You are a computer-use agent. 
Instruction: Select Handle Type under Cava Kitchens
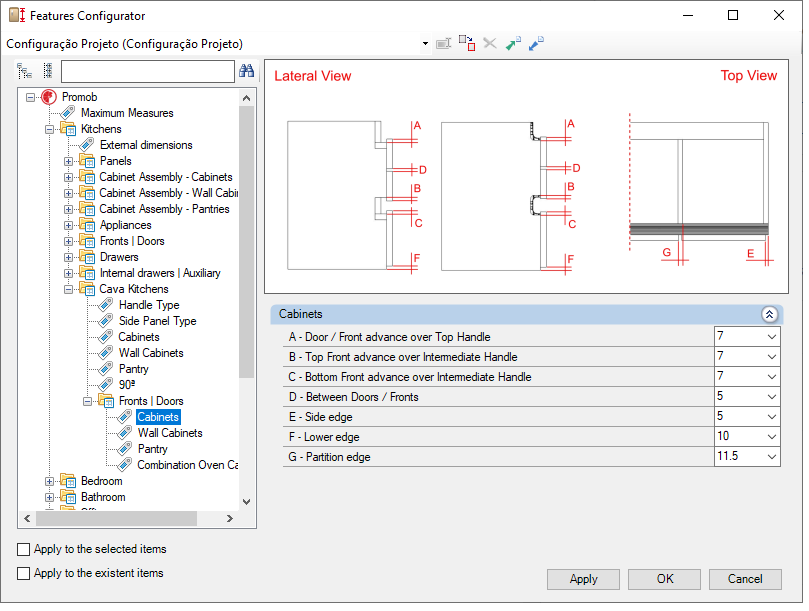pyautogui.click(x=149, y=305)
